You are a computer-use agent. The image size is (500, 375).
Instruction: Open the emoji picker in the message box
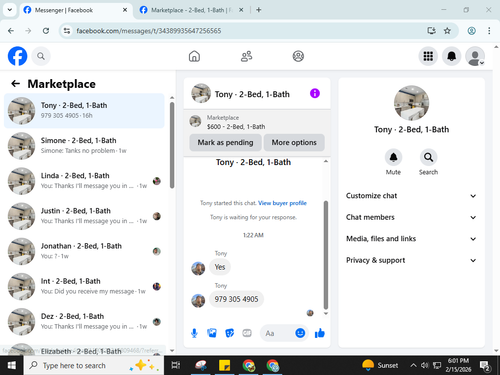click(x=300, y=333)
